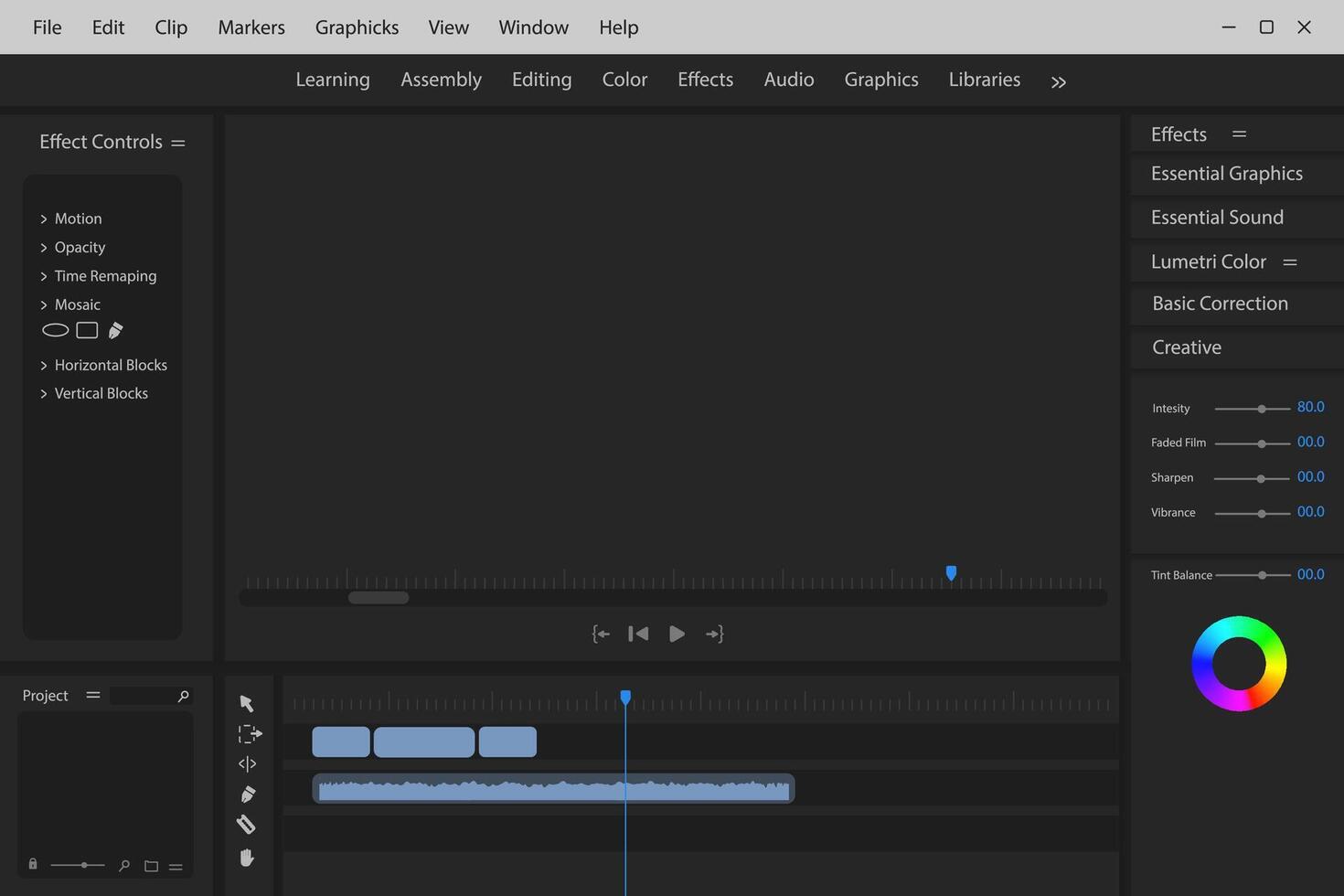Open the Window menu

[x=534, y=27]
